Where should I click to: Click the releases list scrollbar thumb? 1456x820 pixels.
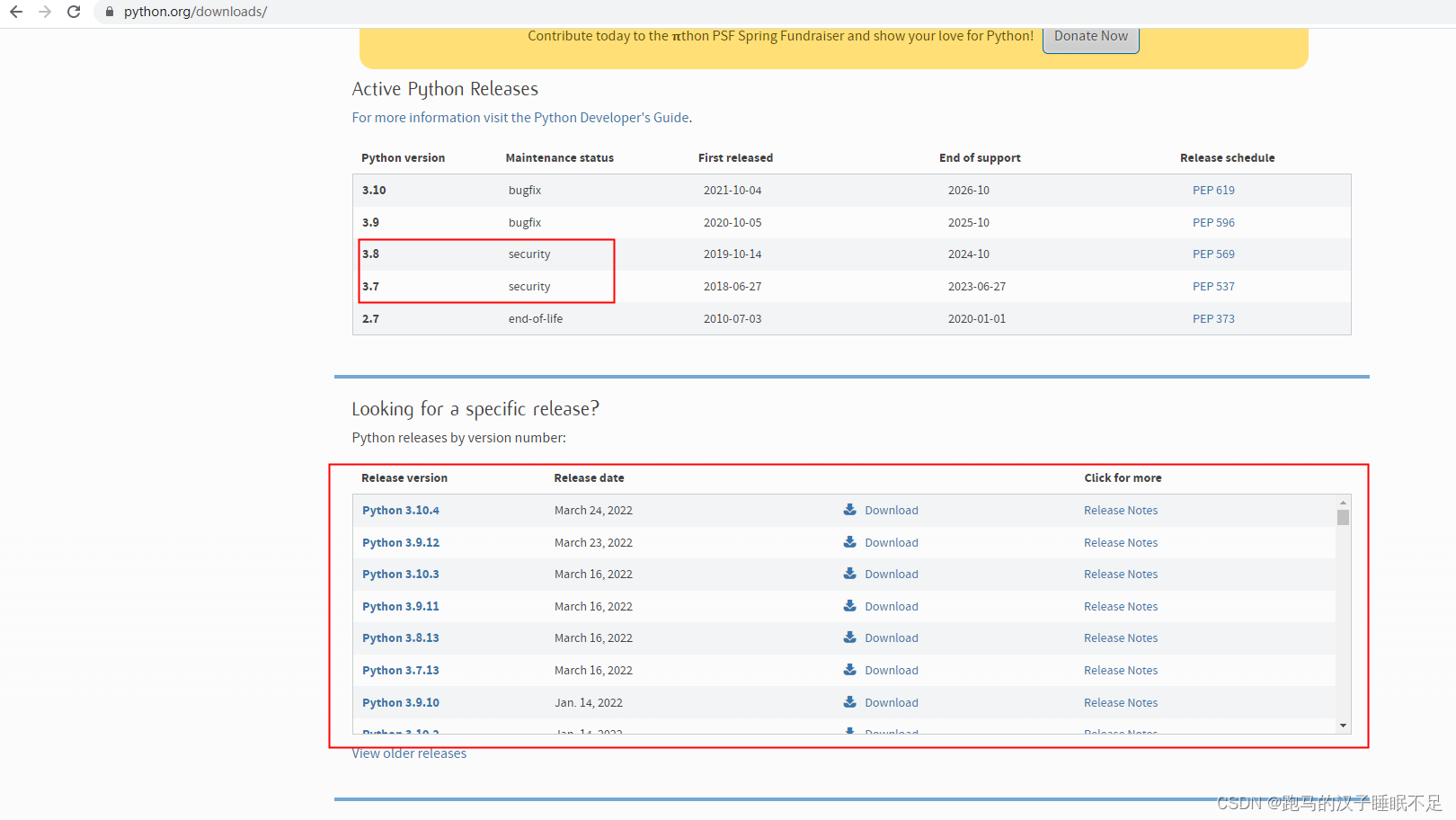(1343, 517)
